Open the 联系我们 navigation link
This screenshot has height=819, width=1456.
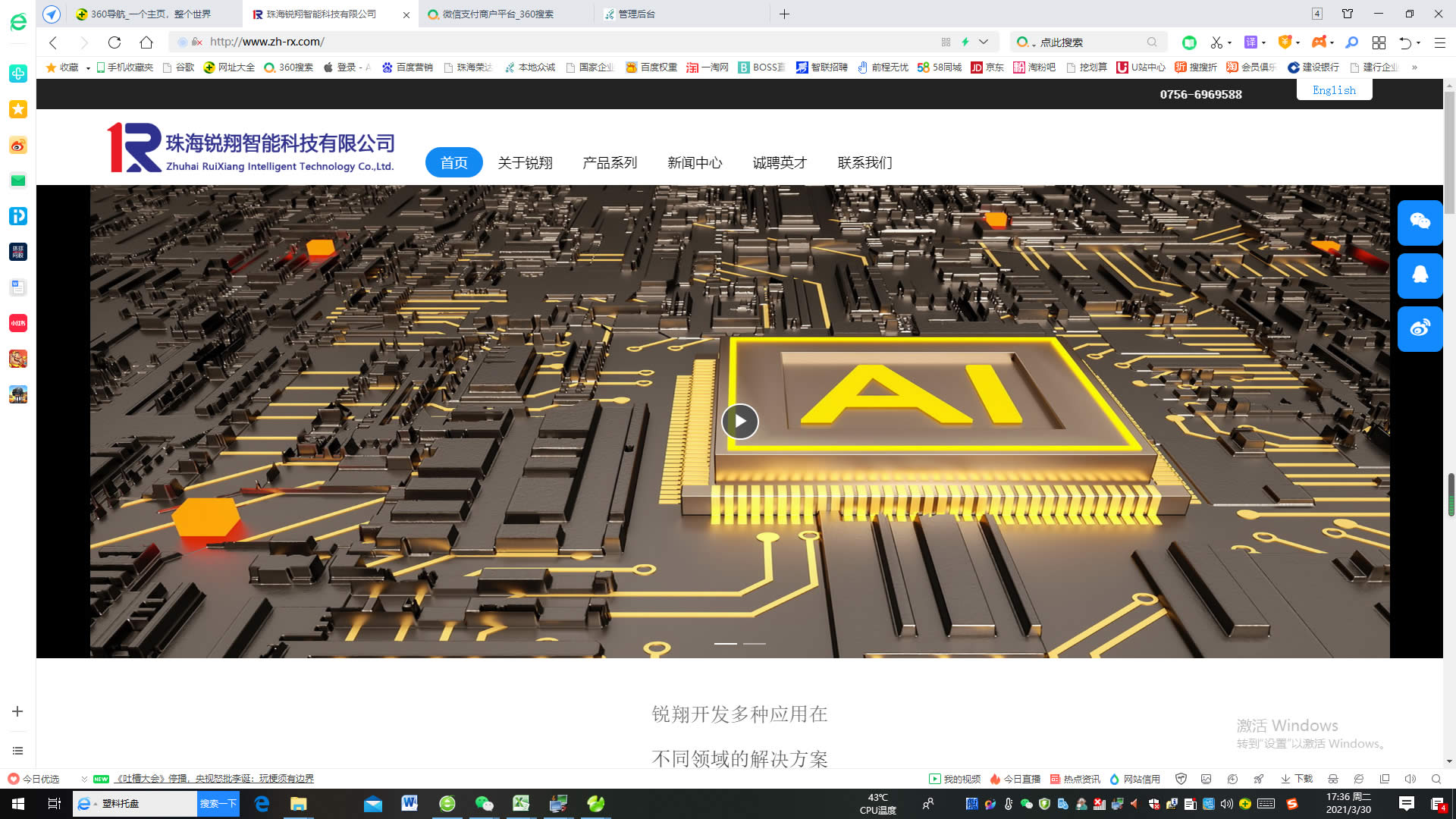tap(864, 162)
